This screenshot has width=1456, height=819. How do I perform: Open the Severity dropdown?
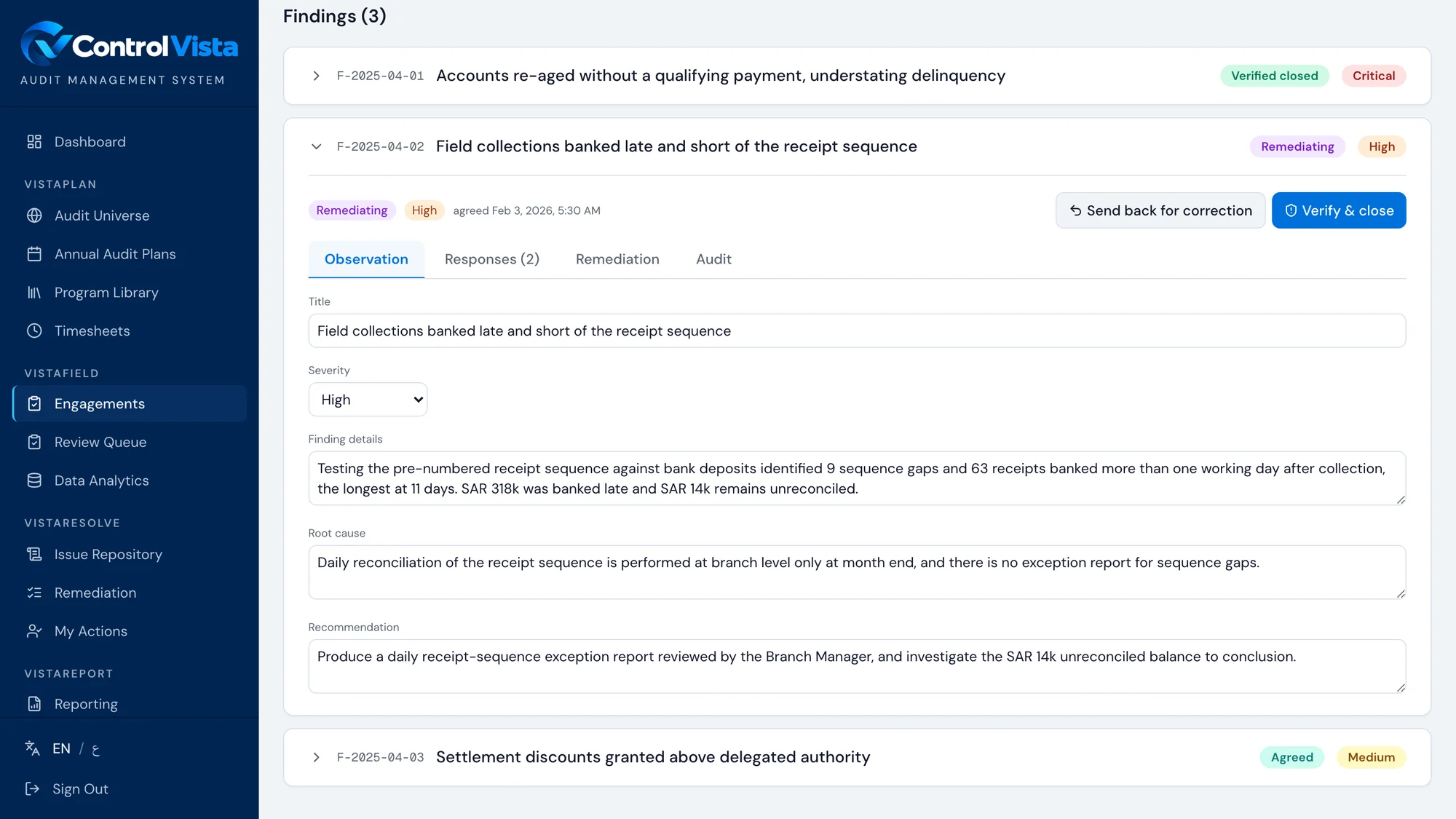[368, 400]
